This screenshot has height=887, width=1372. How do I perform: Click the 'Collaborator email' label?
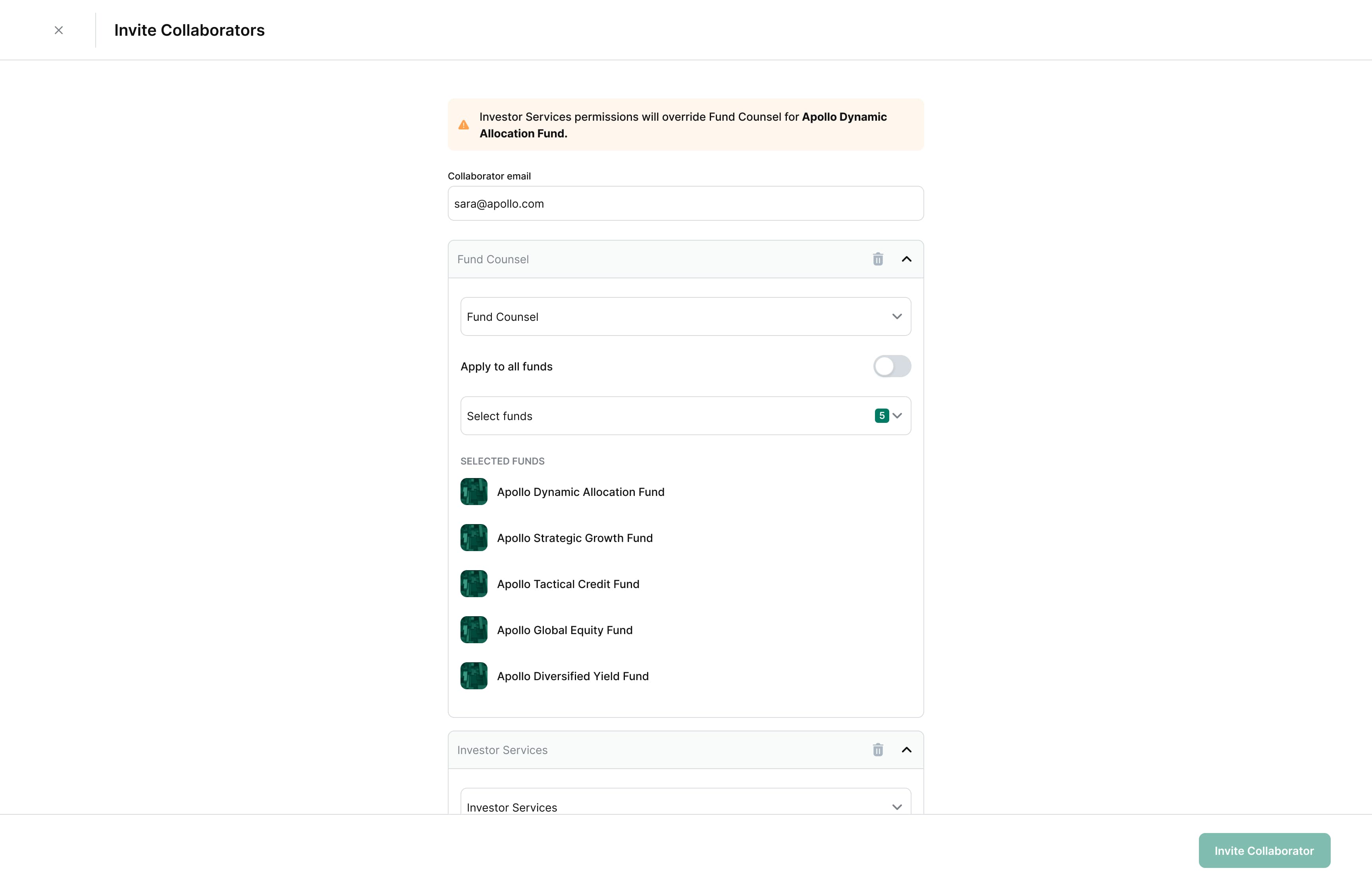coord(489,176)
